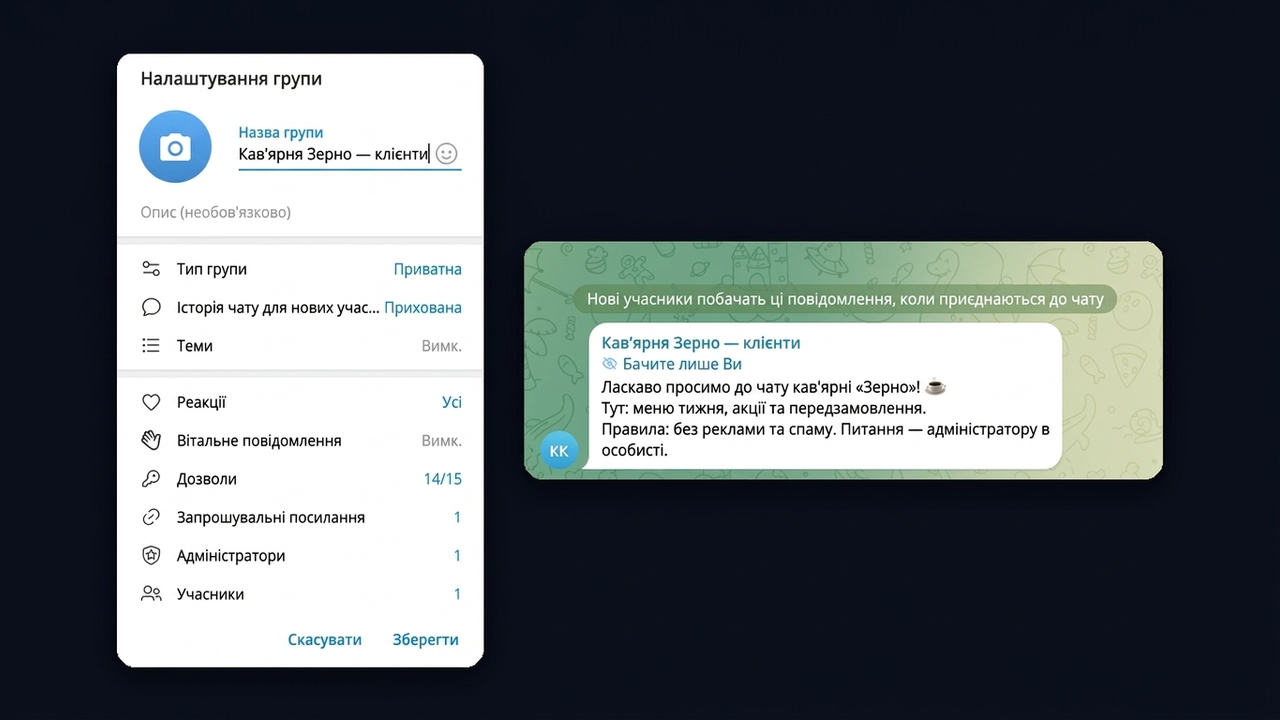1280x720 pixels.
Task: Click the waving hand greeting icon
Action: tap(151, 441)
